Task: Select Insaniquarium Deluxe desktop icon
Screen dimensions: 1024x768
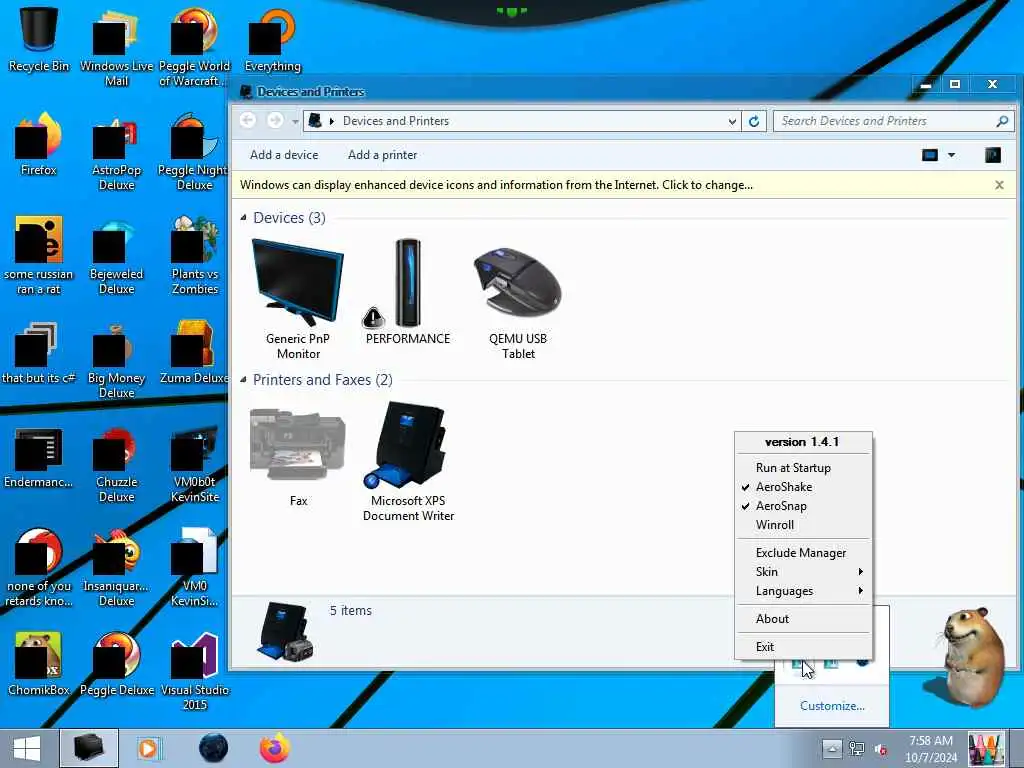Action: click(116, 568)
